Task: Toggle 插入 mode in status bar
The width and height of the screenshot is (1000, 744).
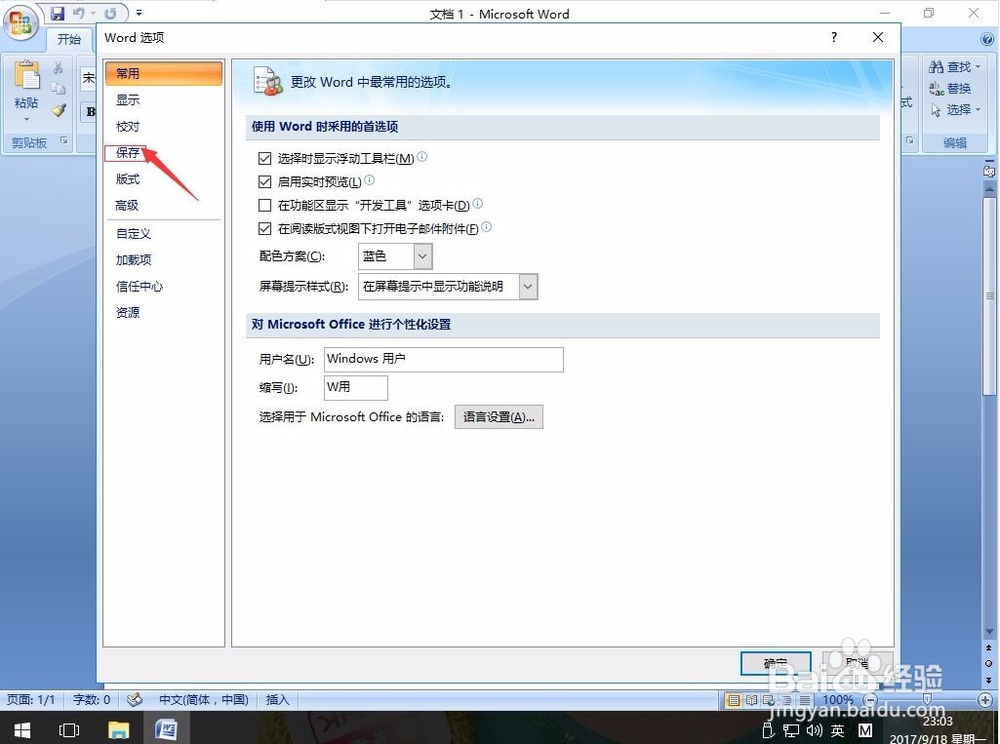Action: tap(277, 700)
